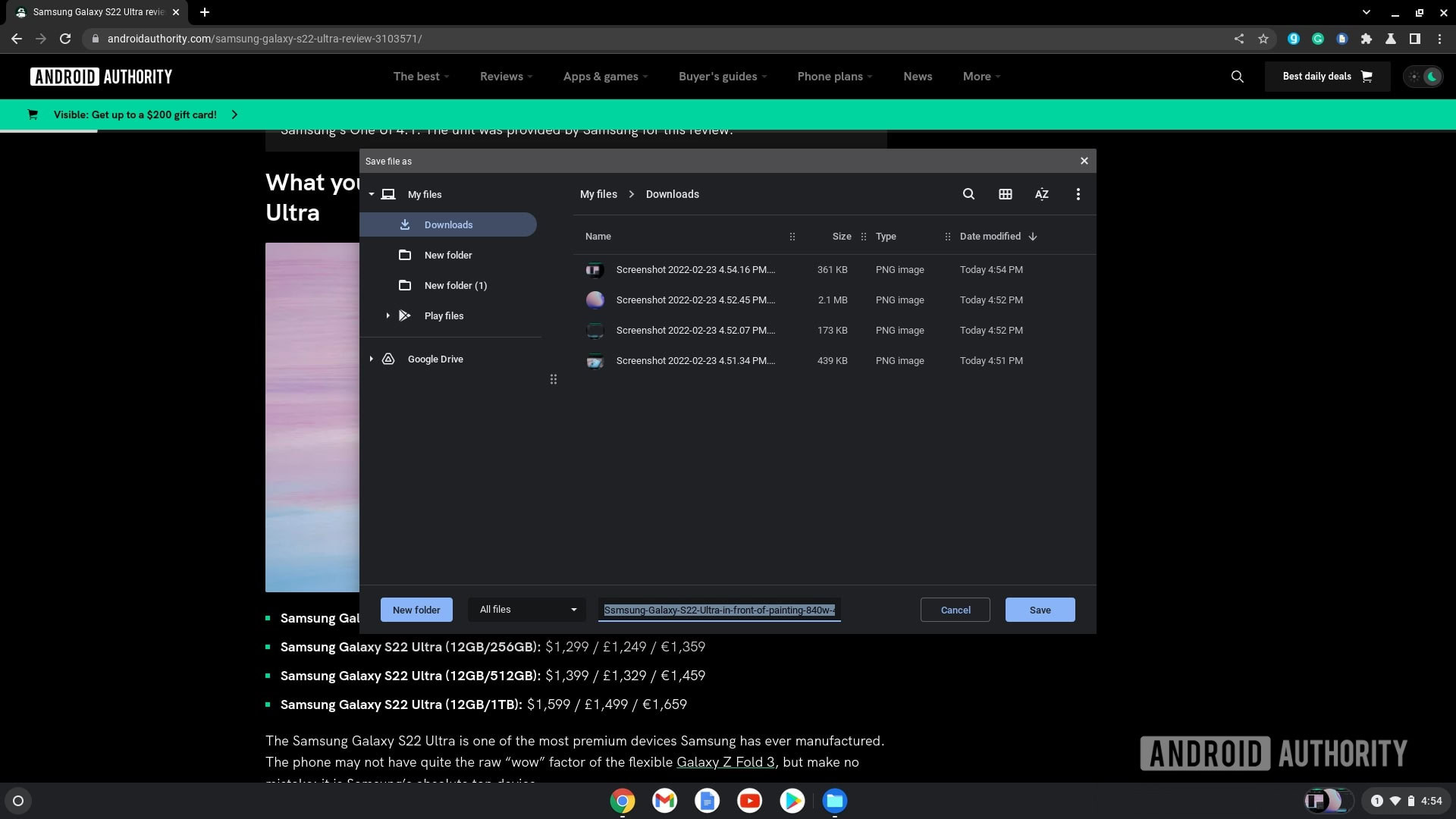Open Gmail from the shelf
Viewport: 1456px width, 819px height.
coord(664,801)
